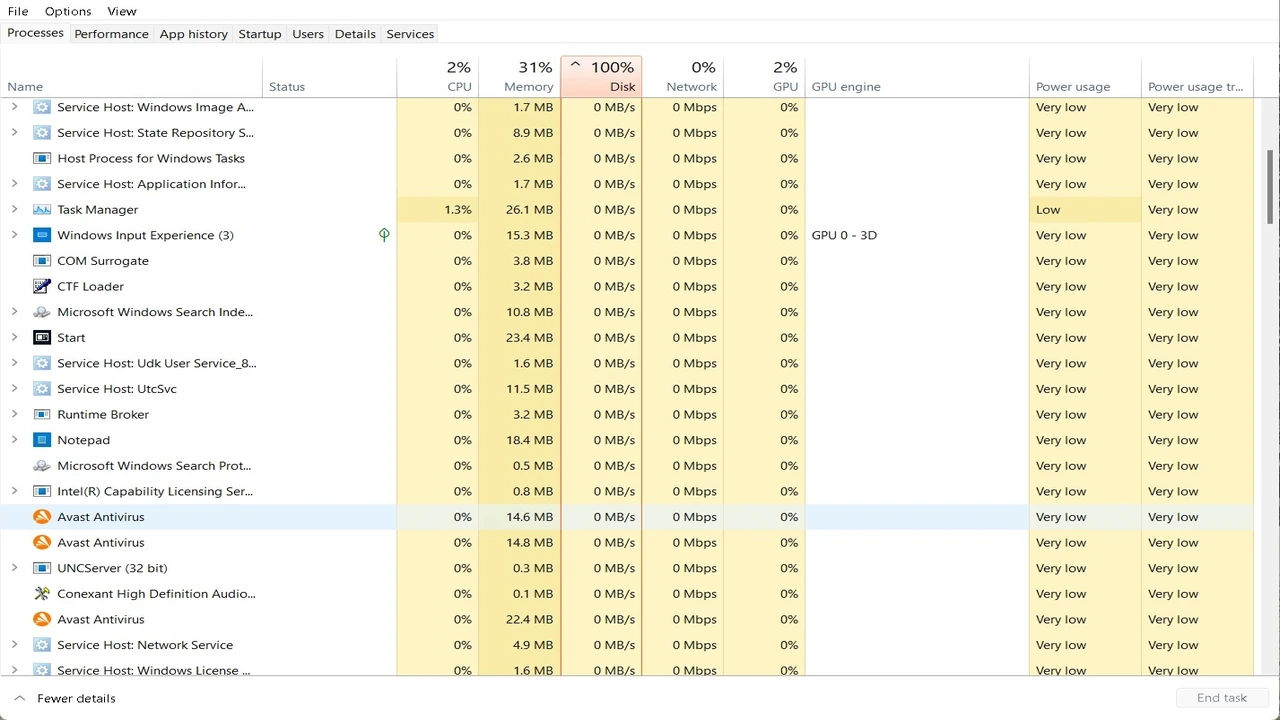Sort by the Name column header
1280x720 pixels.
click(131, 76)
